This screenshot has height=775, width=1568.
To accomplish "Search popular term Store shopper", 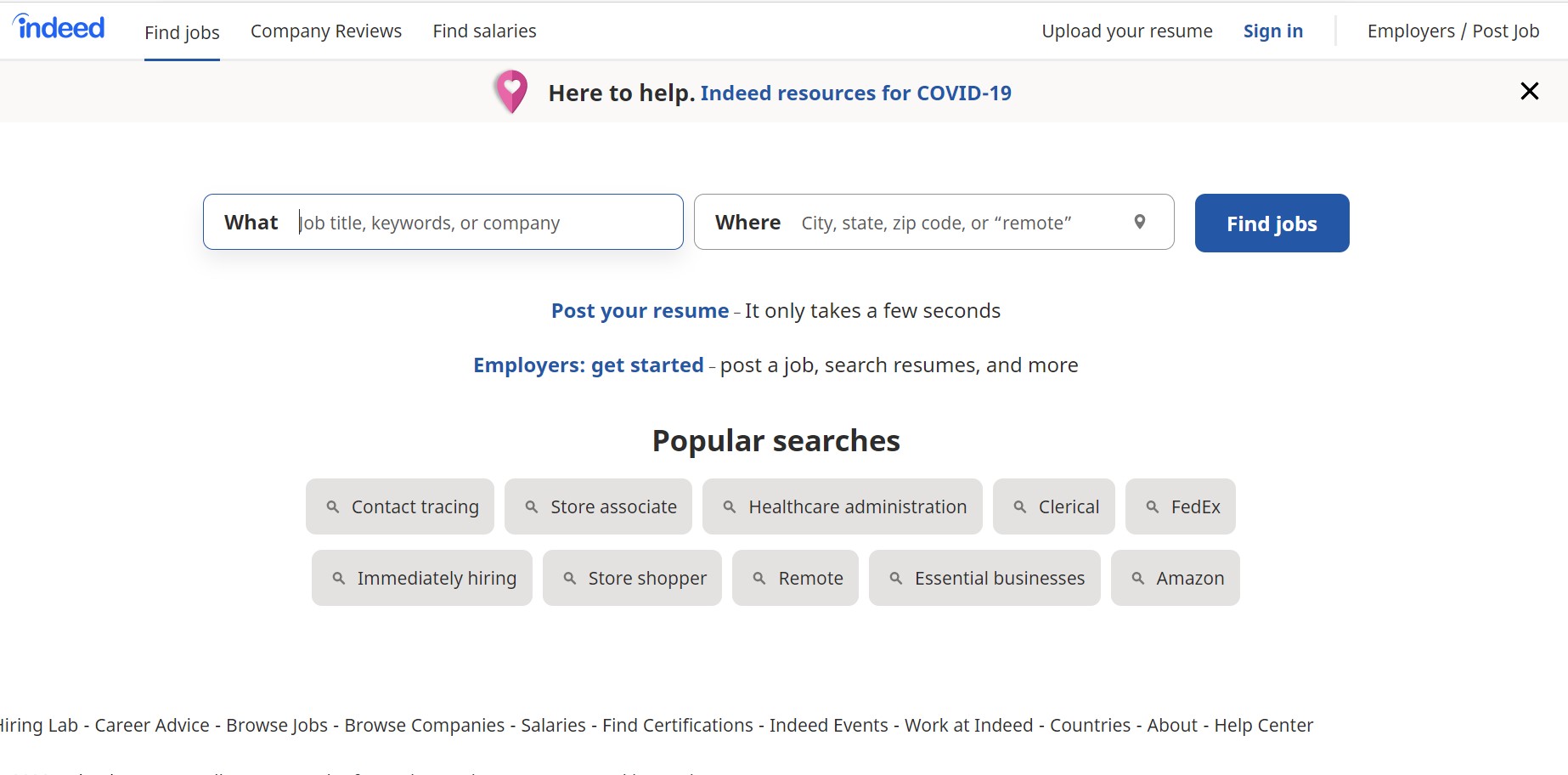I will 632,578.
